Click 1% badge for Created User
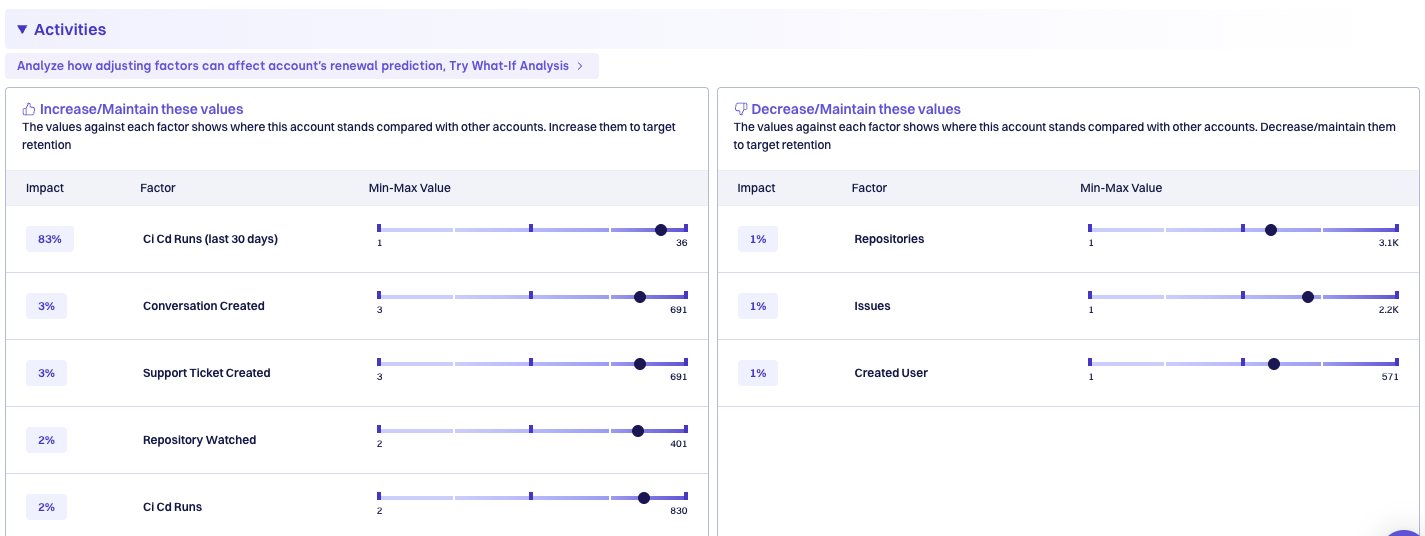The height and width of the screenshot is (536, 1425). [758, 373]
